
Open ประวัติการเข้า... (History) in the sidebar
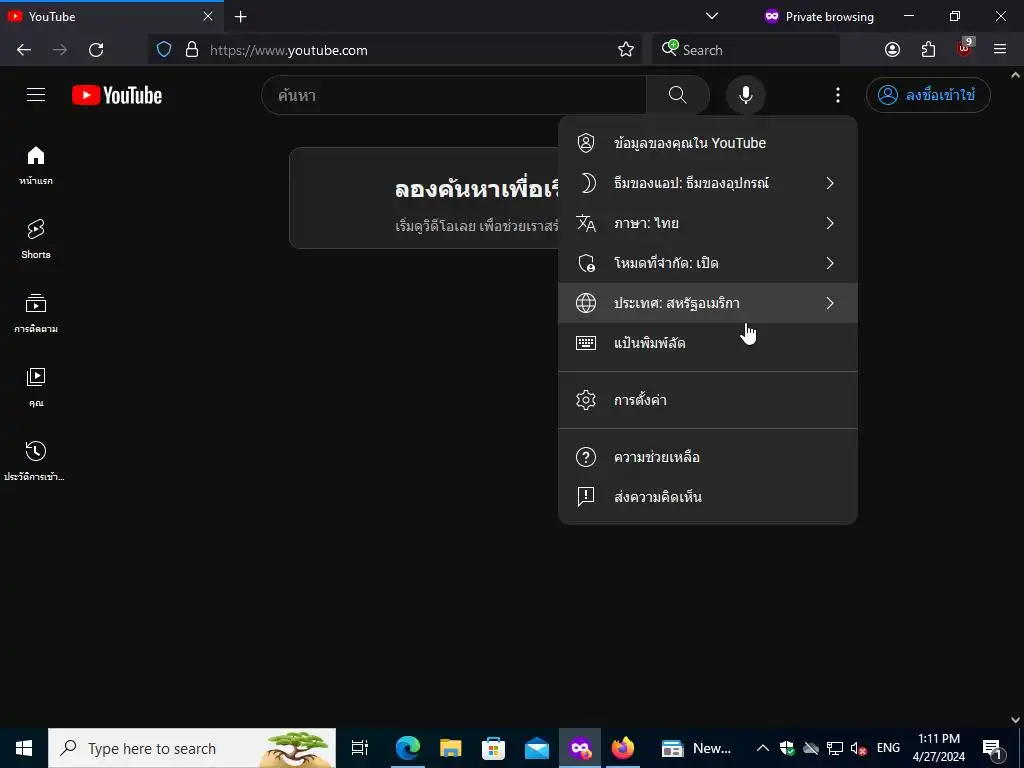pos(36,461)
